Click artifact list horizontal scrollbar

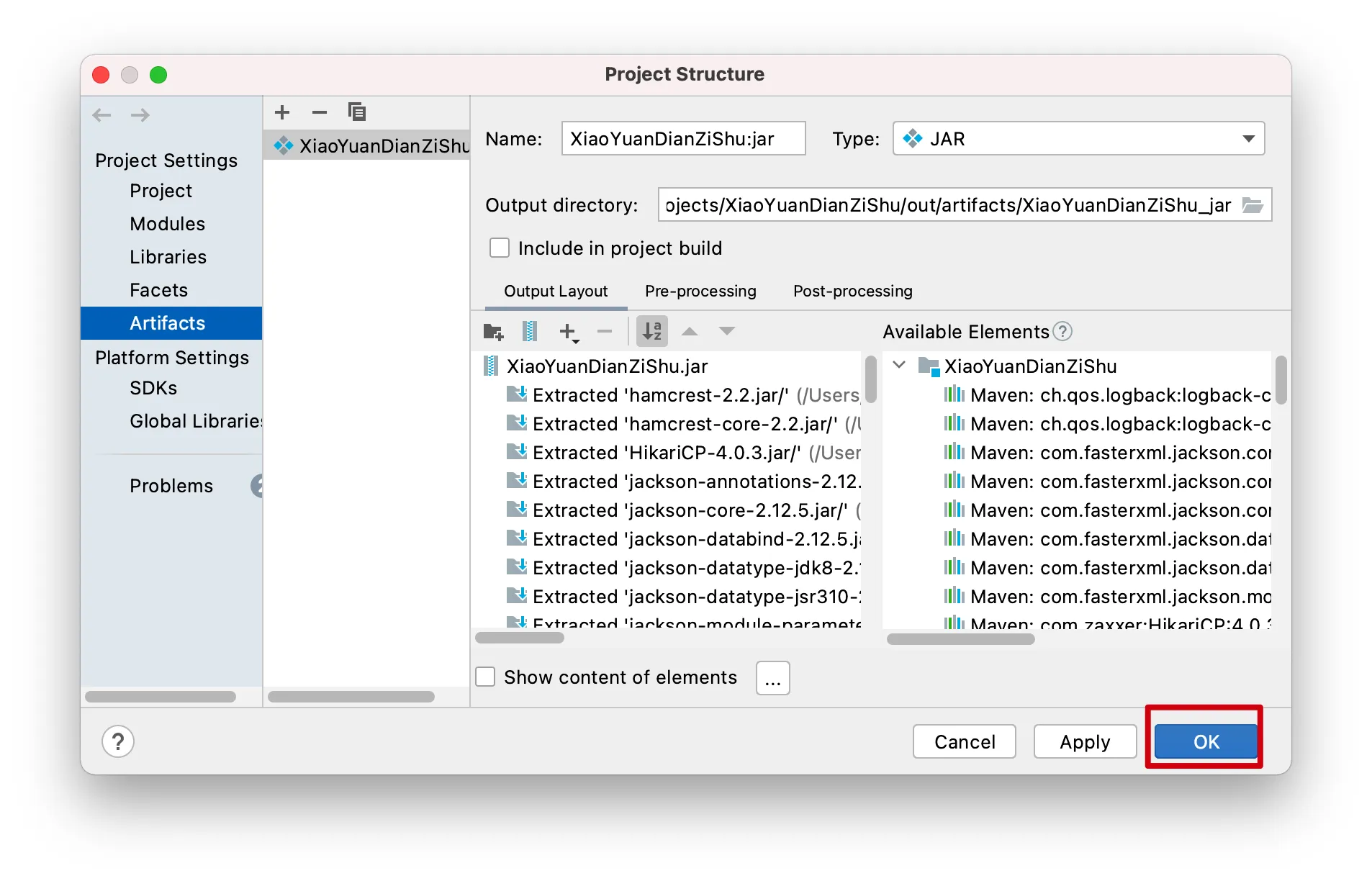pos(351,697)
